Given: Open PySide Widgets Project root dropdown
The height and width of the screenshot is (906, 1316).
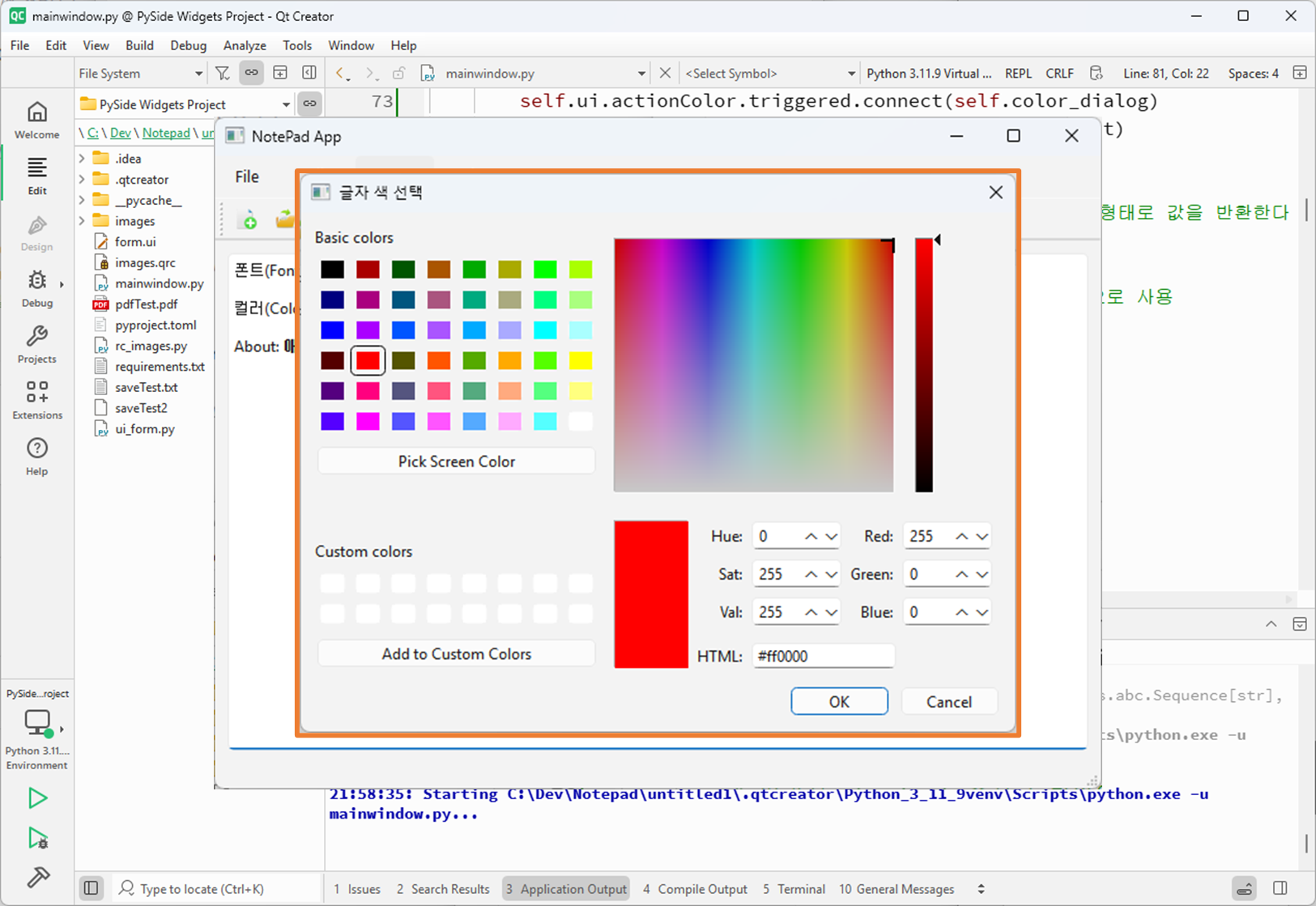Looking at the screenshot, I should point(185,104).
